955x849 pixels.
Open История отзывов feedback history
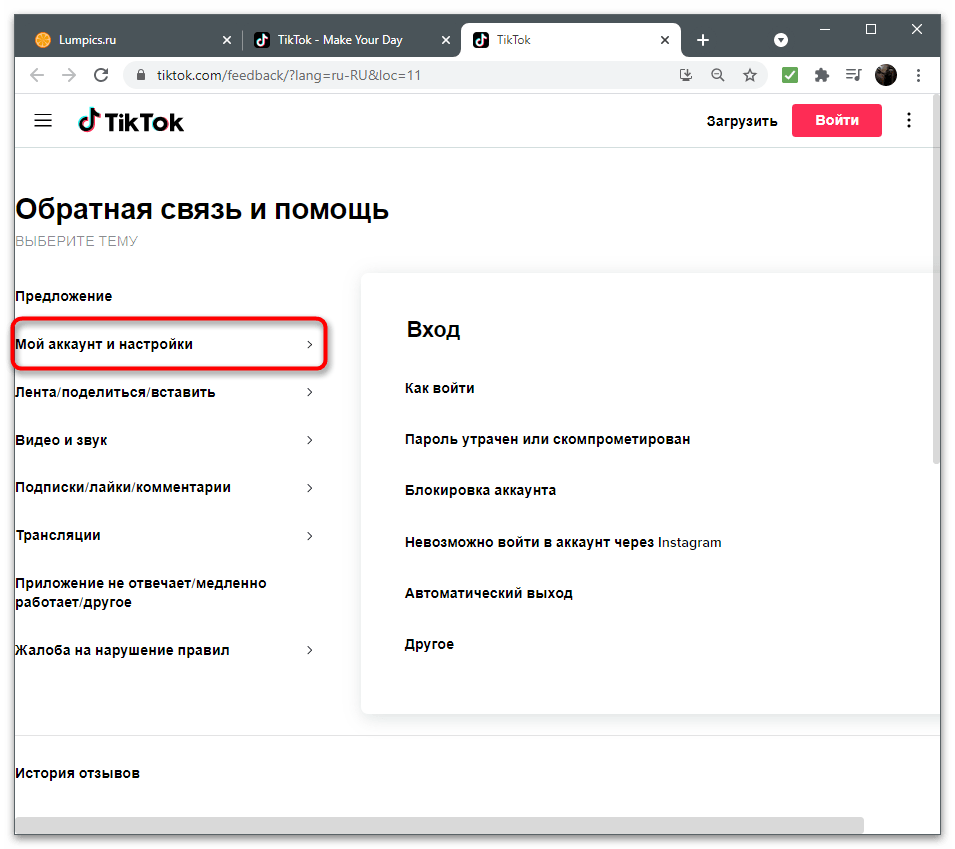[77, 773]
